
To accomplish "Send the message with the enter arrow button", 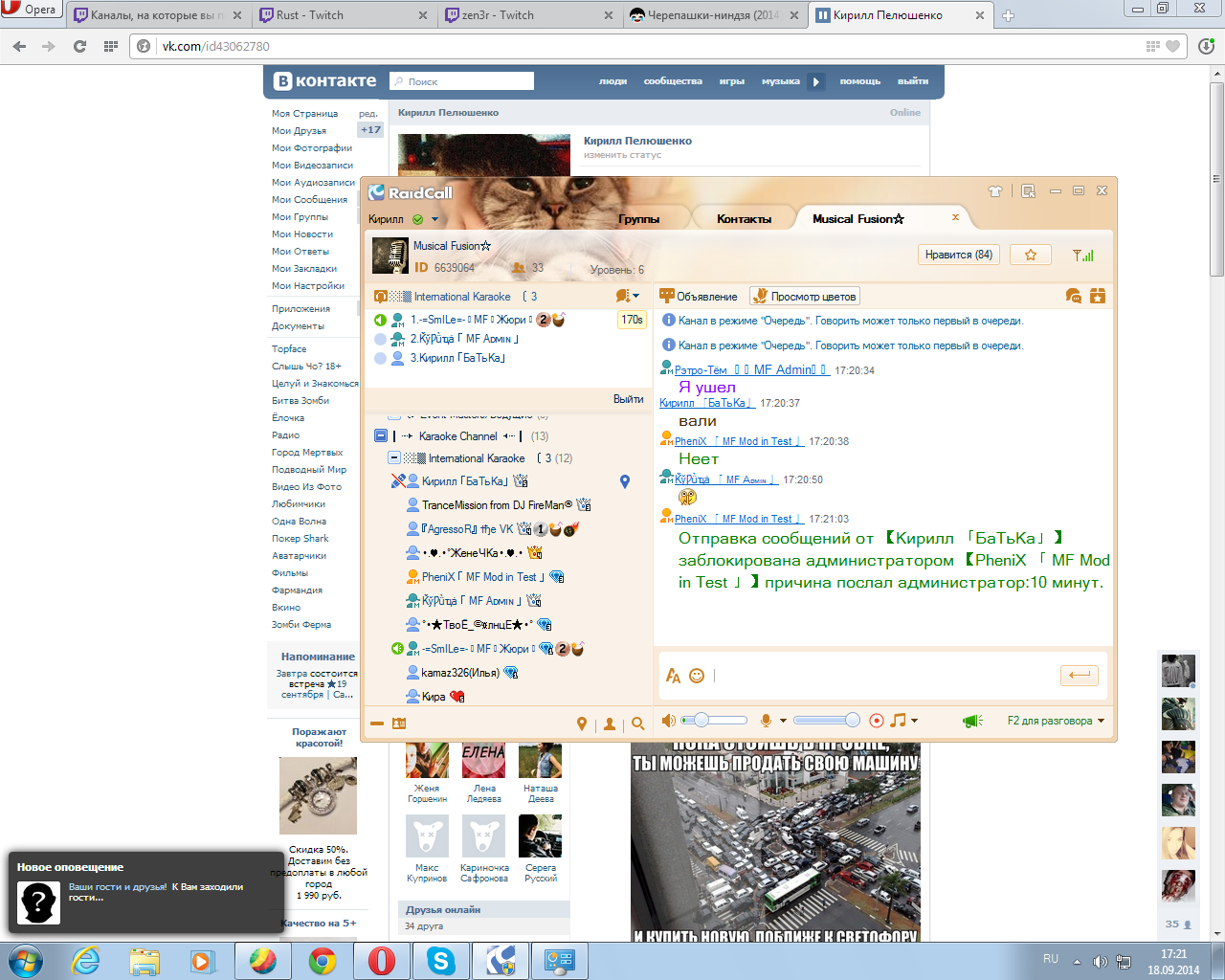I will [x=1080, y=676].
